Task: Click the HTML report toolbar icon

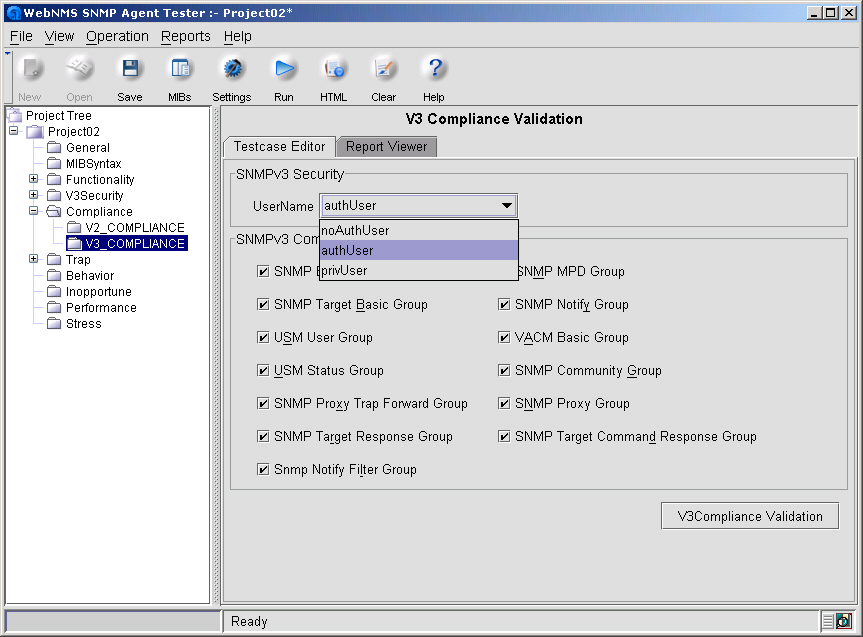Action: coord(334,69)
